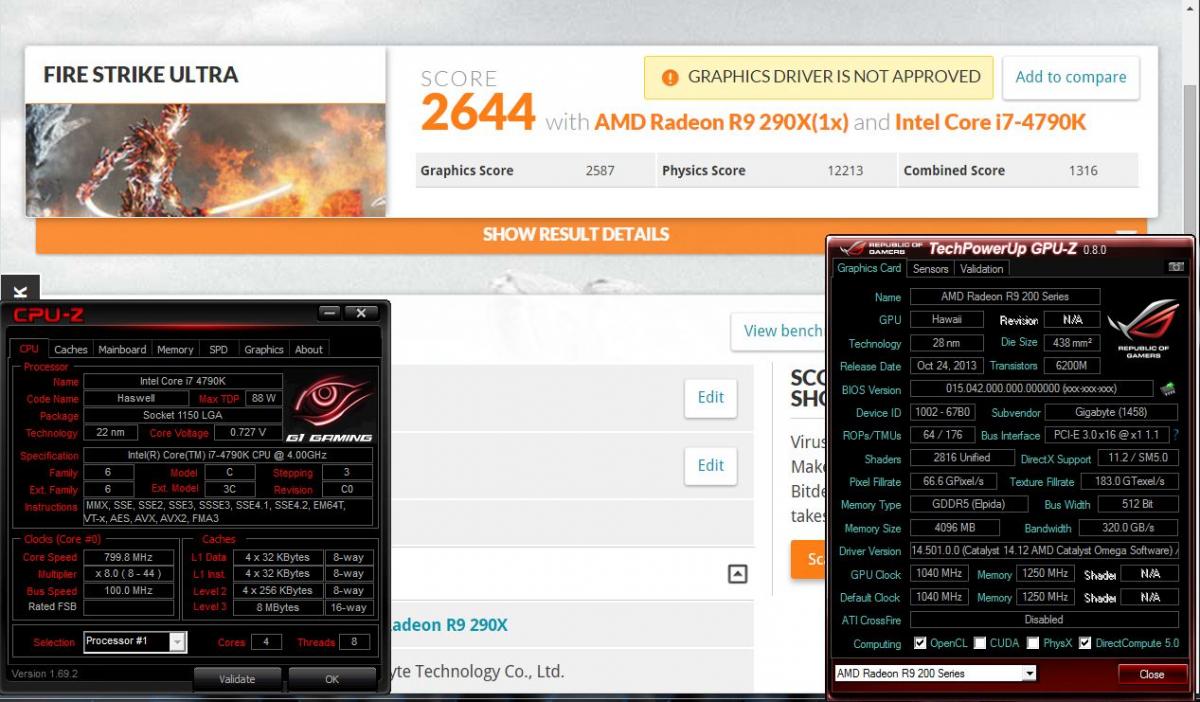Click the Combined Score value 1316

point(1083,170)
